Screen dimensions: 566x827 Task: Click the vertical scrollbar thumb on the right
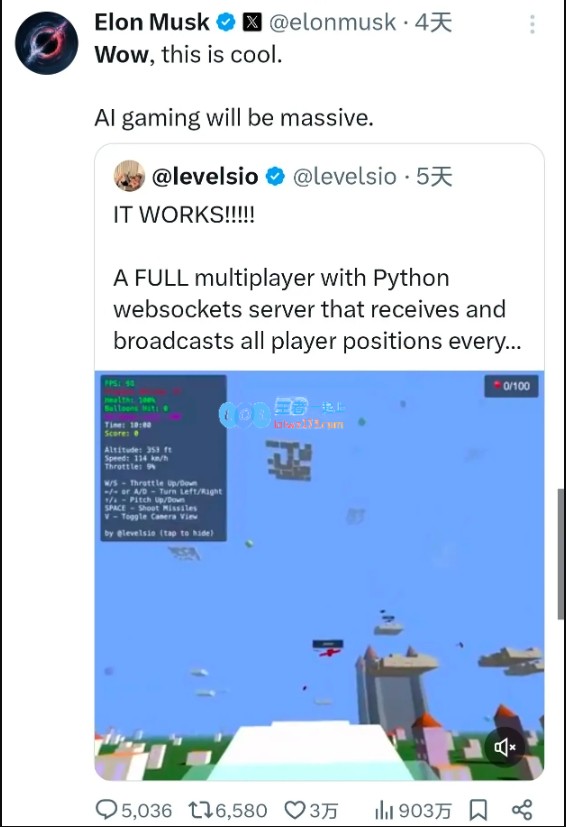click(561, 554)
